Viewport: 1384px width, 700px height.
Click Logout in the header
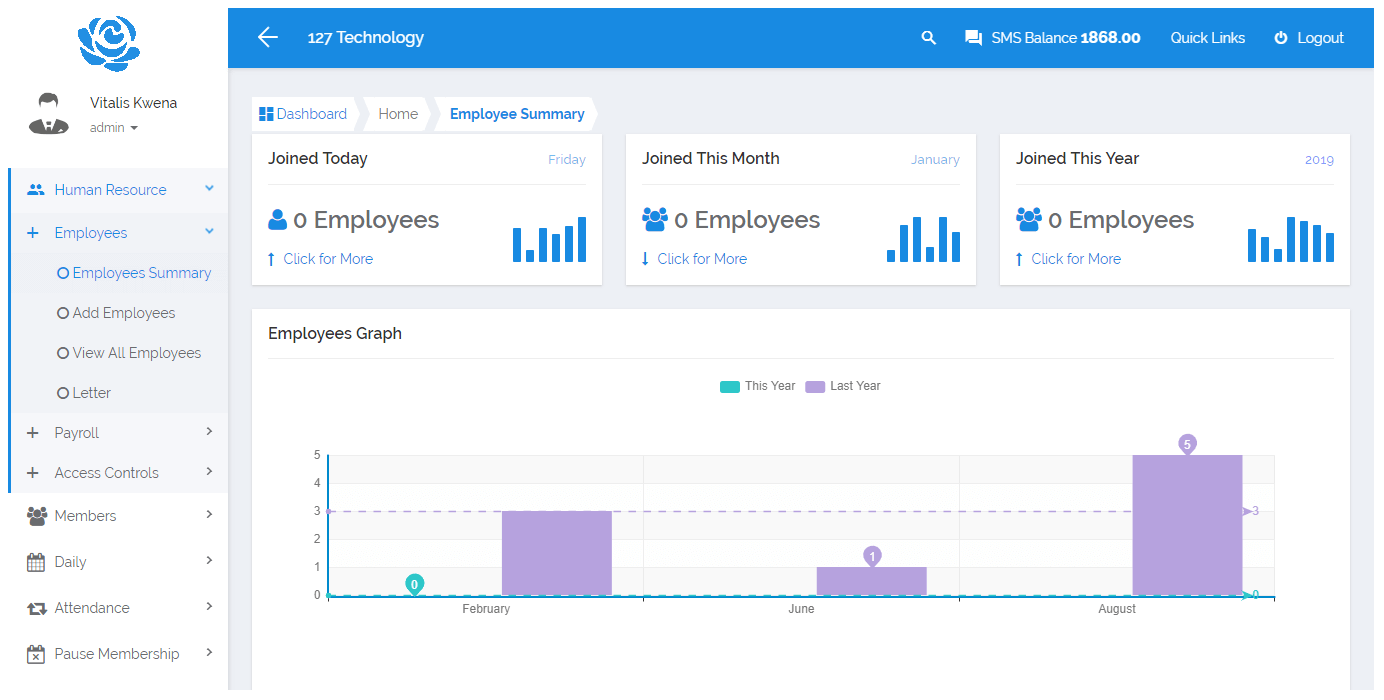point(1309,38)
